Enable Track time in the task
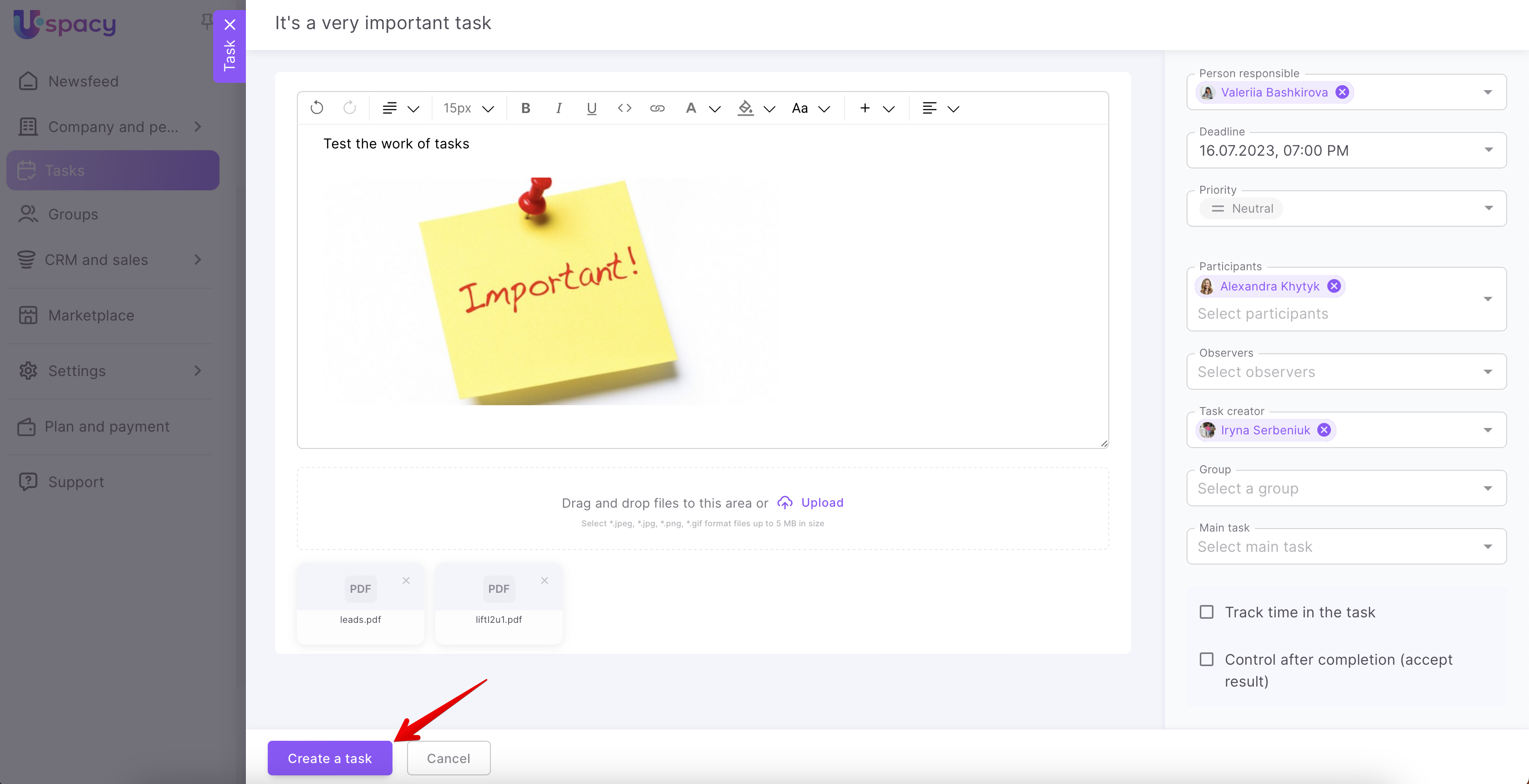The height and width of the screenshot is (784, 1529). (1207, 612)
